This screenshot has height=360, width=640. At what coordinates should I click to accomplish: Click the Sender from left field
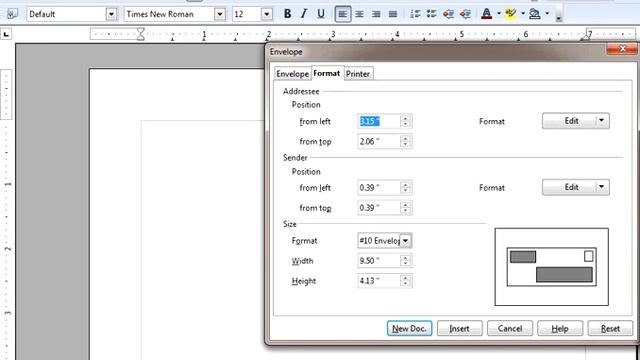[379, 187]
